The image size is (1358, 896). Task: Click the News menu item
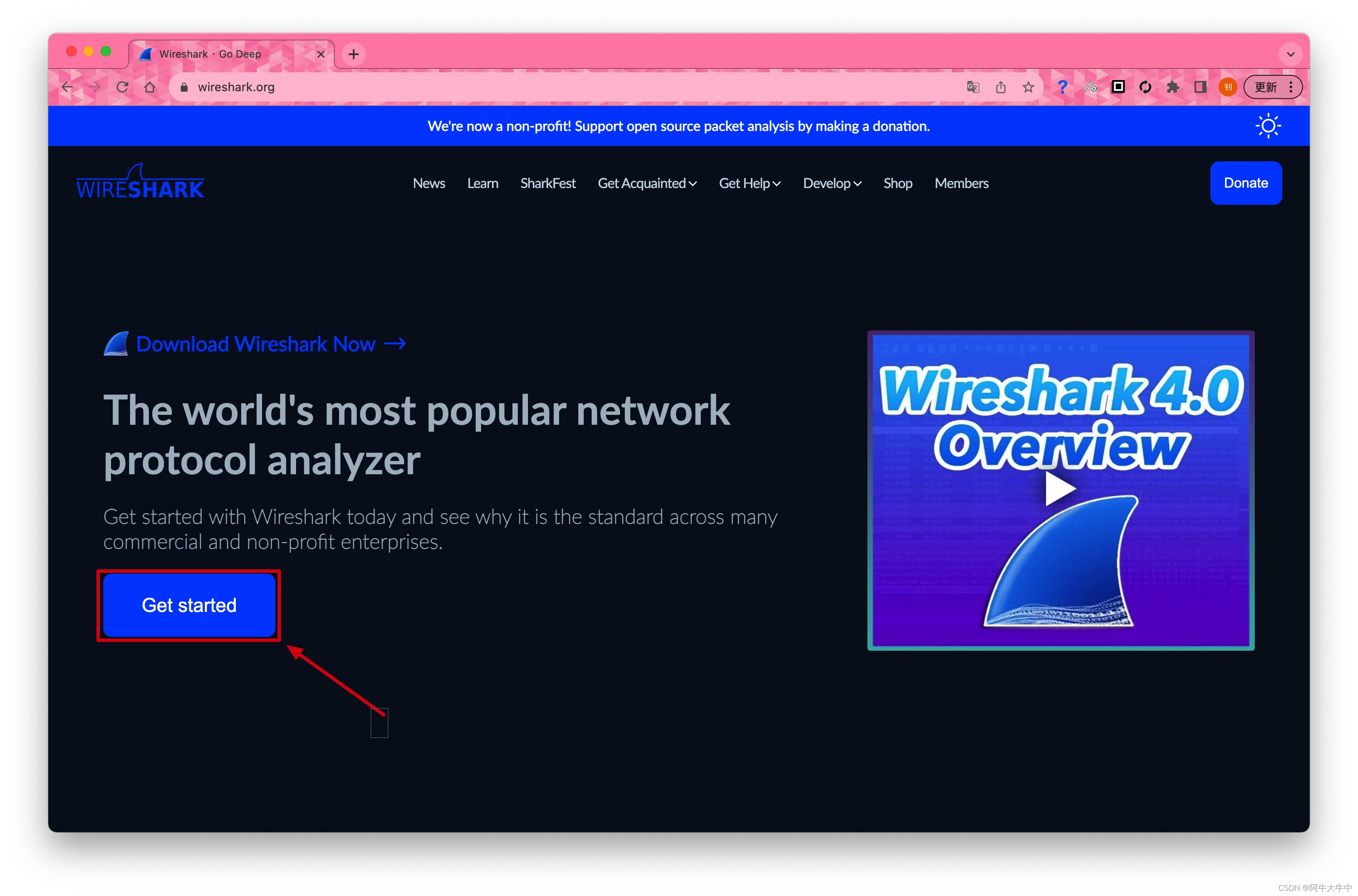pyautogui.click(x=429, y=183)
